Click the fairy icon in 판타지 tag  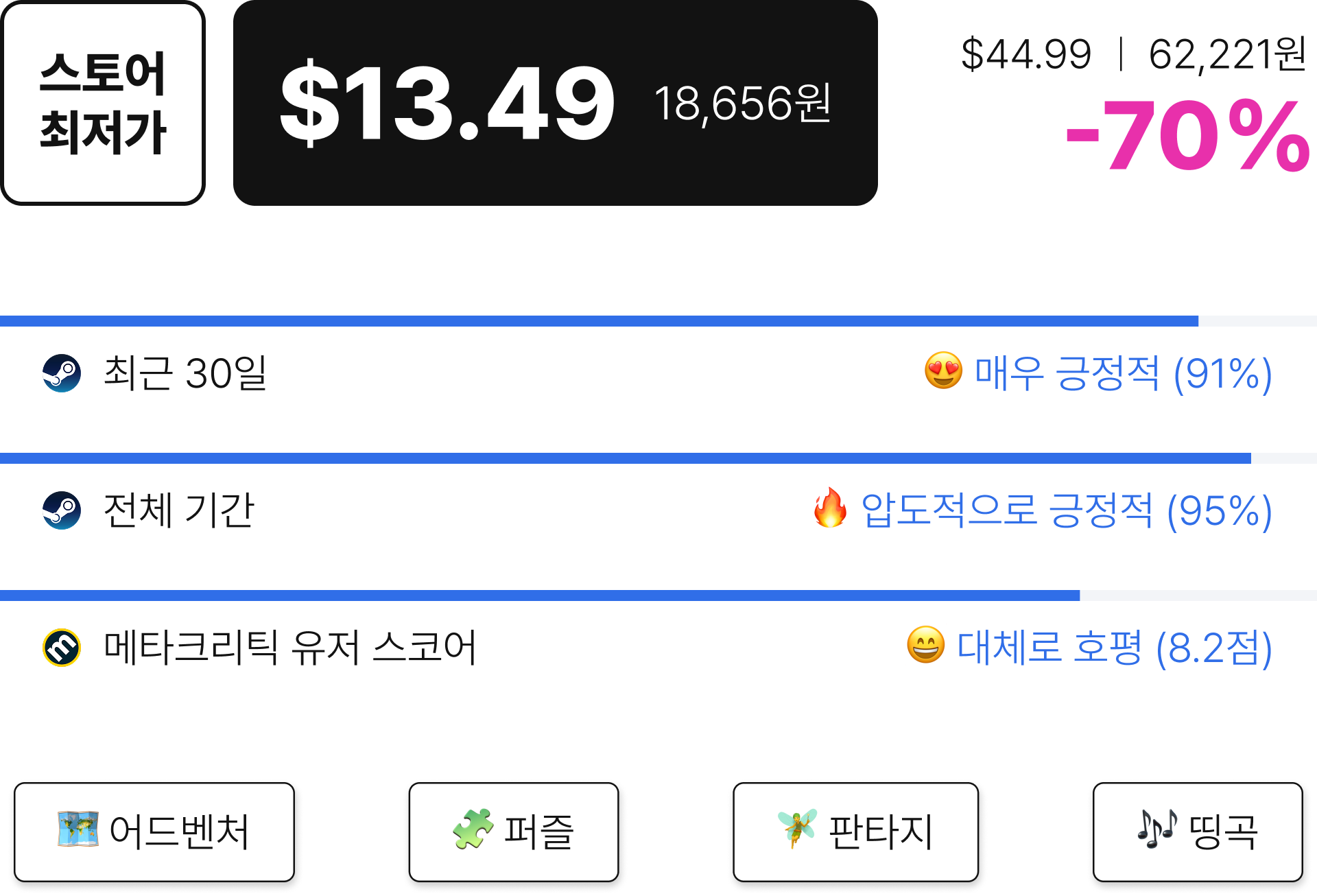click(x=797, y=829)
